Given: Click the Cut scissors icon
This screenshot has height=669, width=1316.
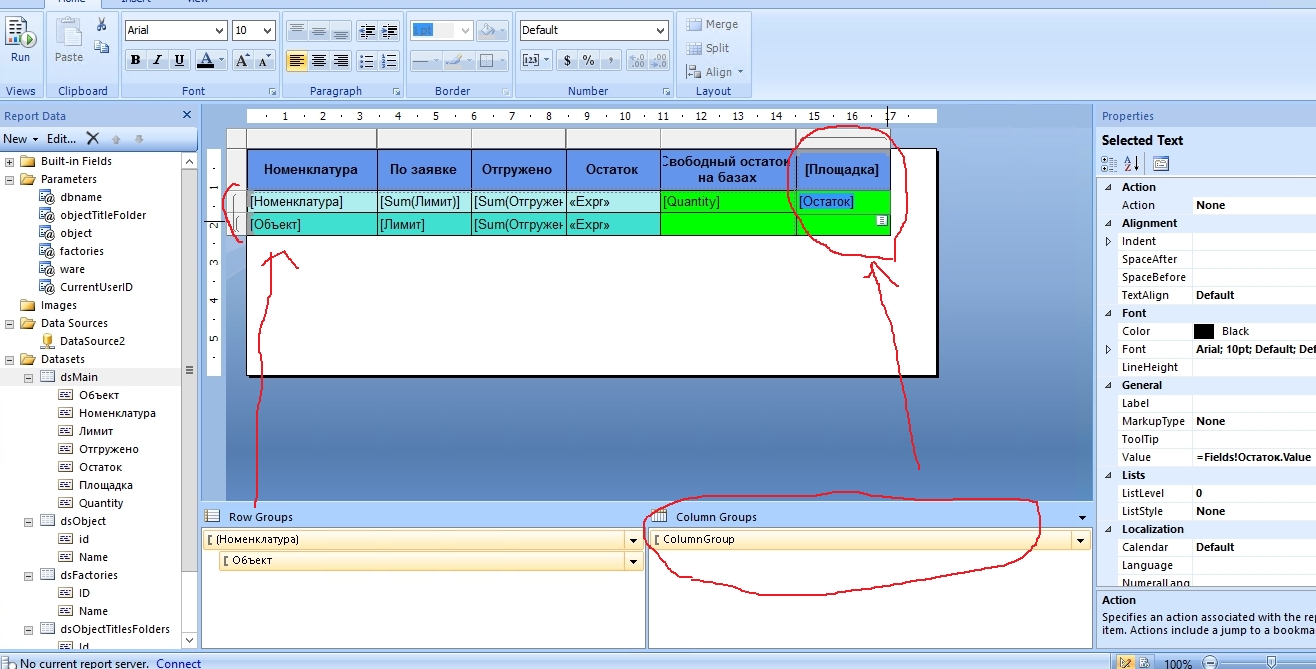Looking at the screenshot, I should (x=101, y=24).
